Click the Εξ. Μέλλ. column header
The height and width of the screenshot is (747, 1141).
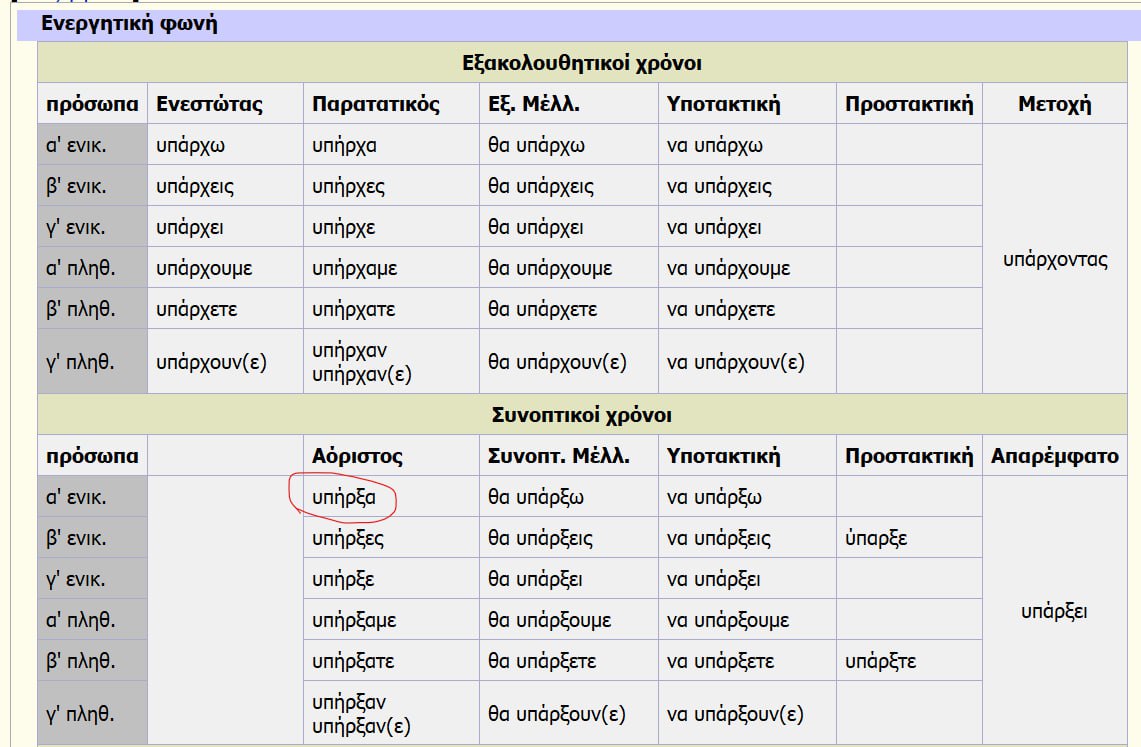[x=534, y=104]
